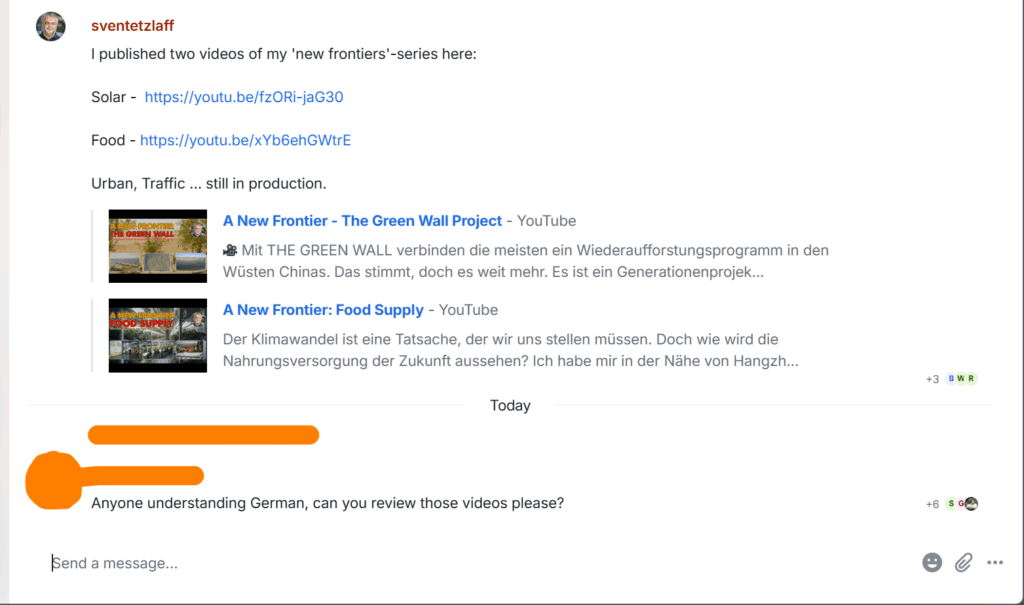The height and width of the screenshot is (605, 1024).
Task: Click the video camera emoji in description
Action: tap(230, 250)
